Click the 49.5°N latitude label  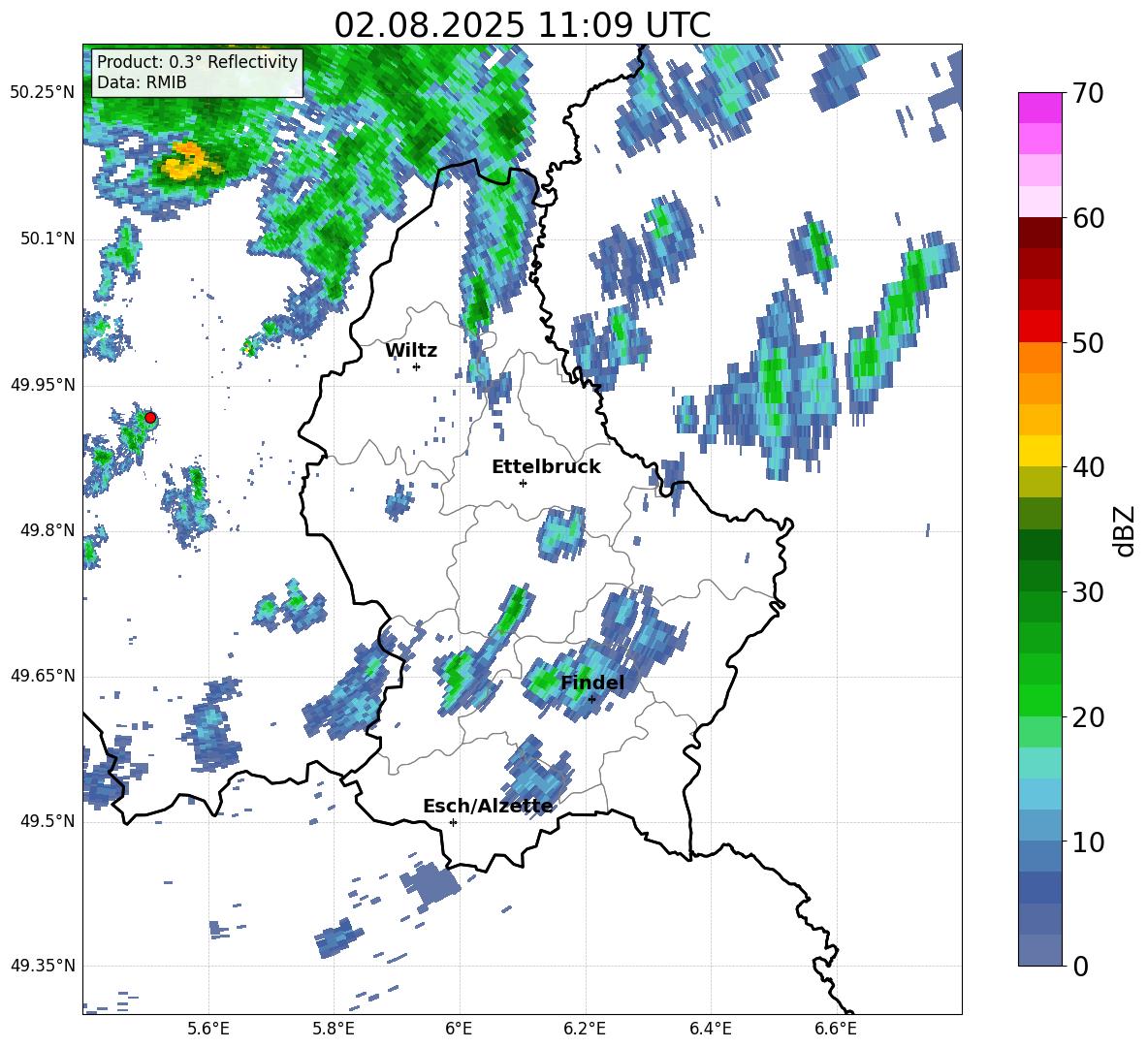(47, 821)
